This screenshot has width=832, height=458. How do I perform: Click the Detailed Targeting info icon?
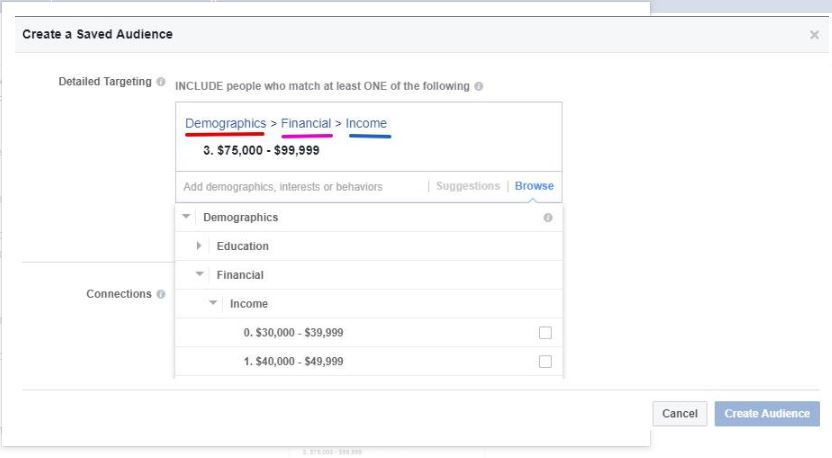pos(161,81)
